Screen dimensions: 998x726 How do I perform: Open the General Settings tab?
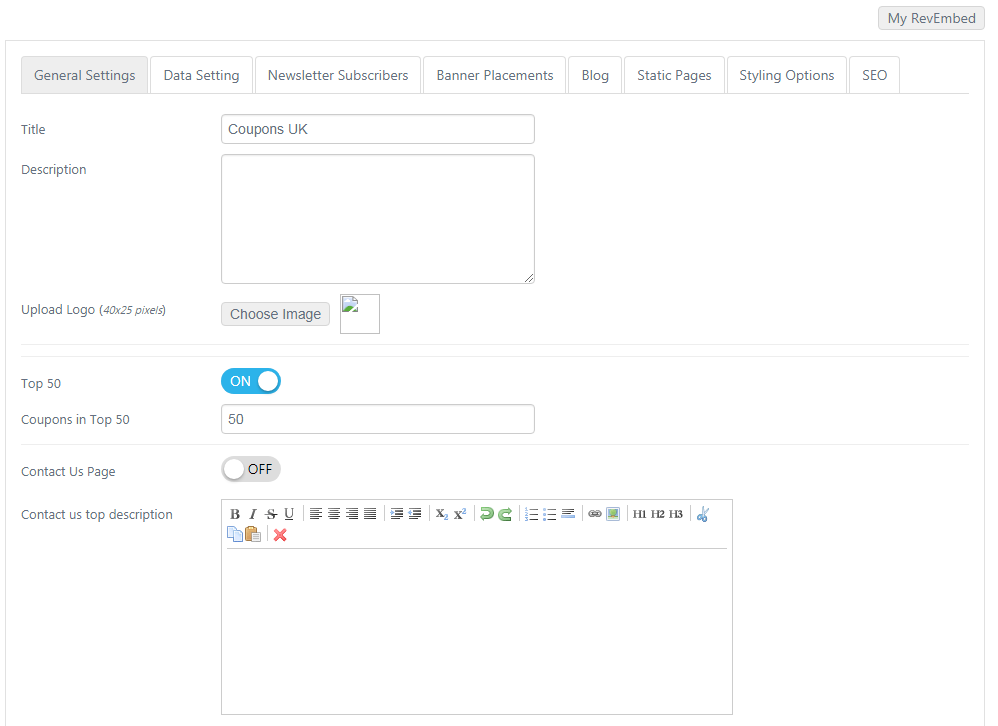tap(85, 75)
